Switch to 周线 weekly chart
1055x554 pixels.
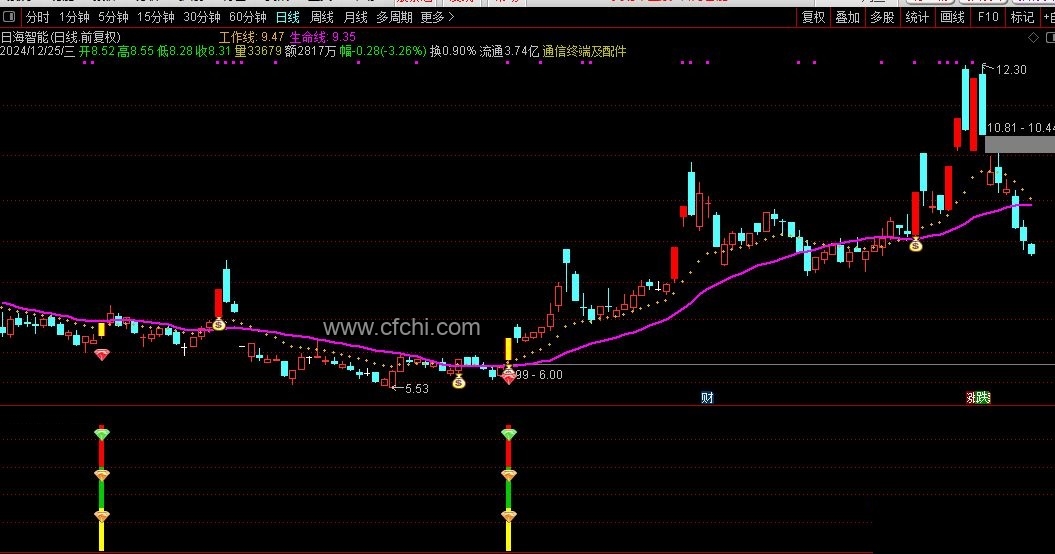(322, 17)
